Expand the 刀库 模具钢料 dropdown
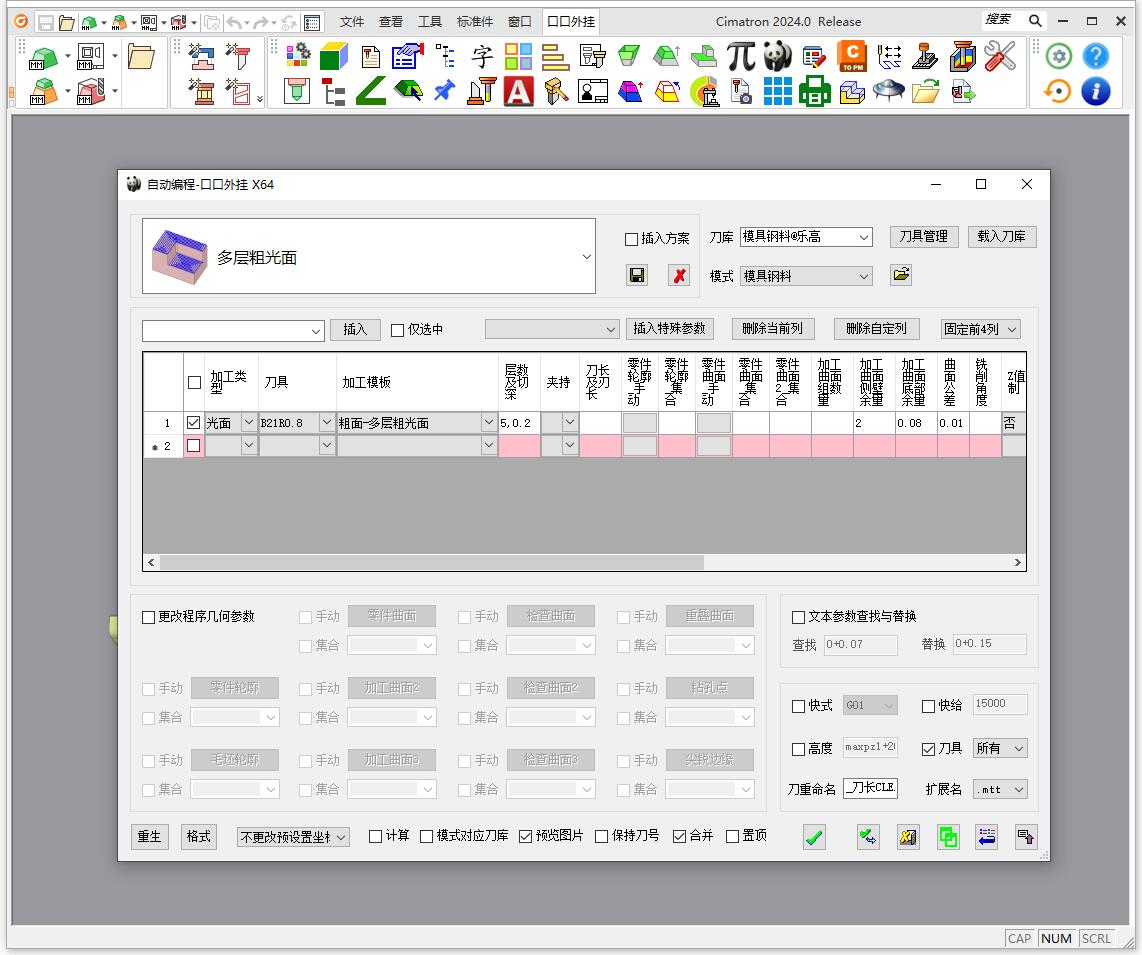The image size is (1142, 955). coord(864,238)
